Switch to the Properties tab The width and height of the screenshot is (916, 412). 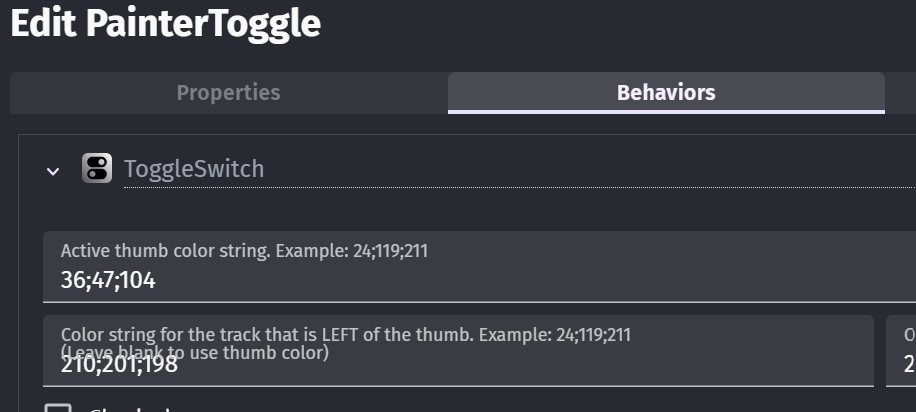(x=228, y=93)
